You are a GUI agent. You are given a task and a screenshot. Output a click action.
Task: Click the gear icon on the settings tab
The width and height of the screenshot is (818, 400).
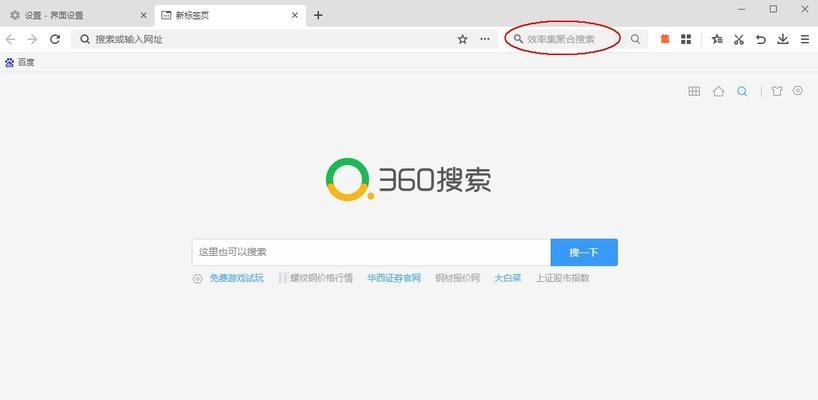pos(15,15)
